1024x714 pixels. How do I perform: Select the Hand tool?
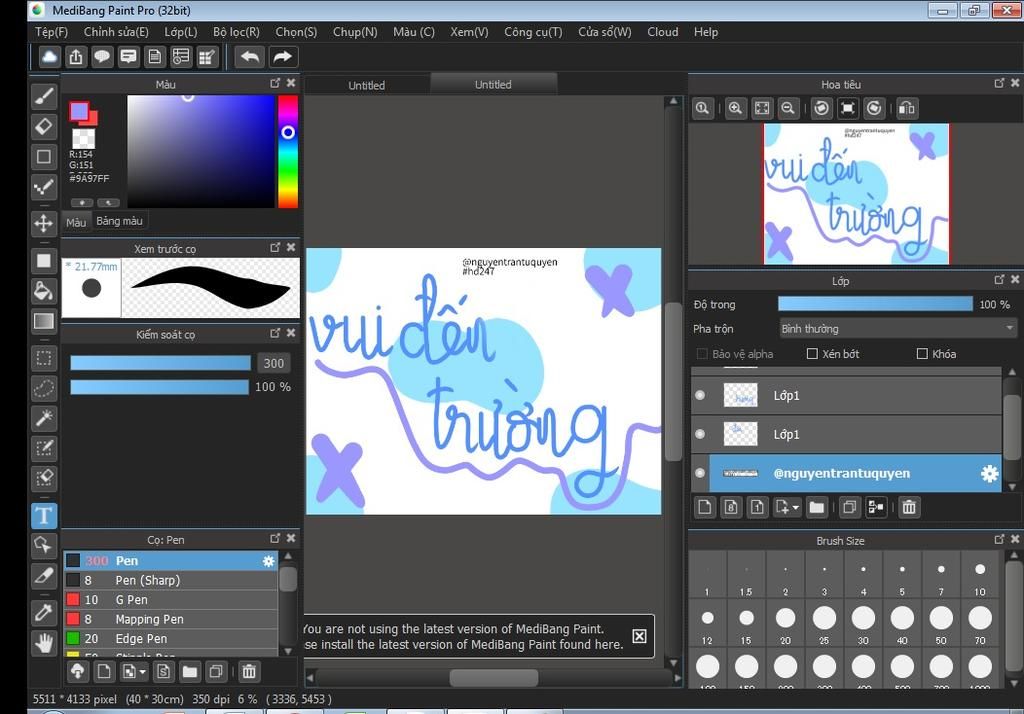44,643
